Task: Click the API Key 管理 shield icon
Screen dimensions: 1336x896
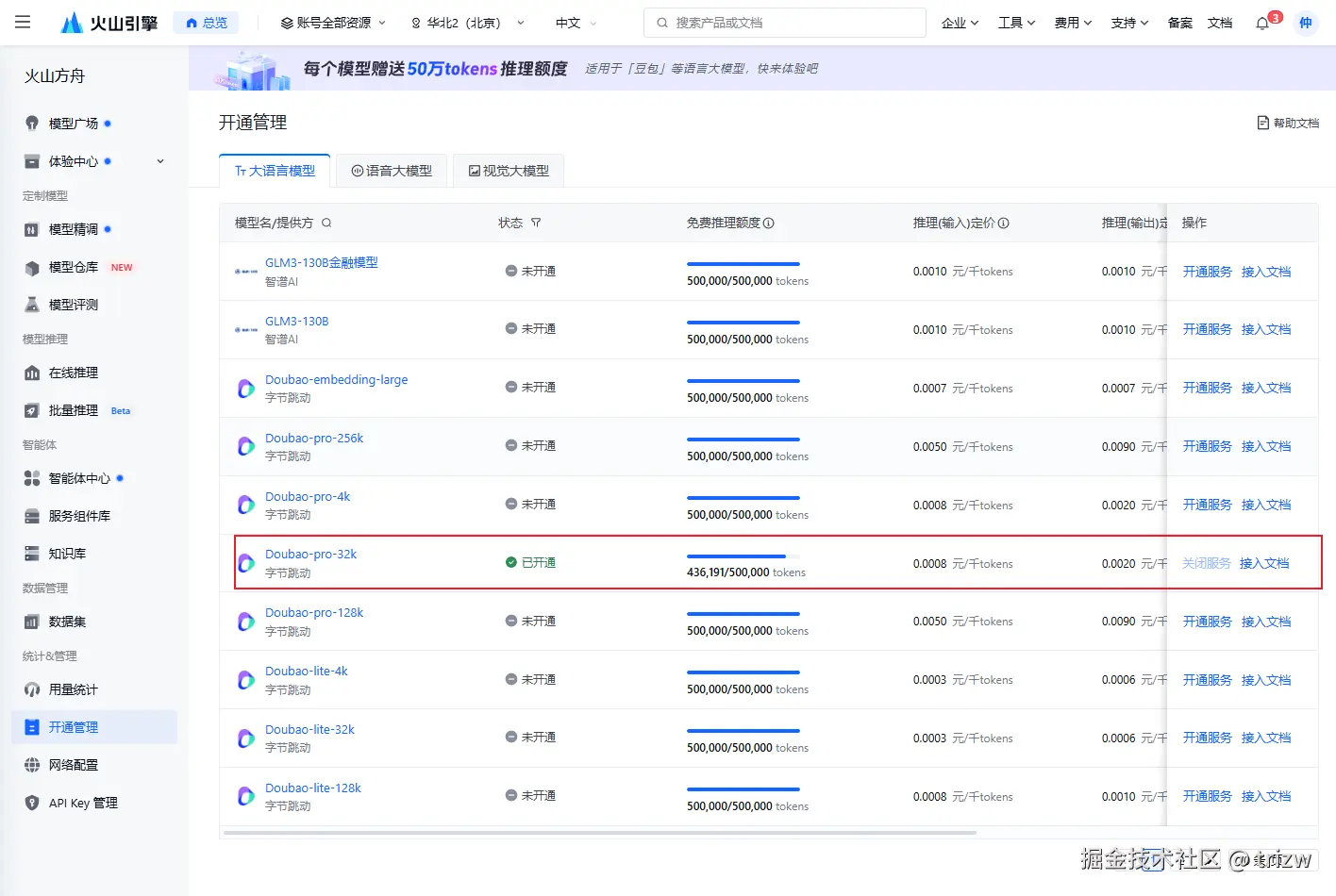Action: point(32,803)
